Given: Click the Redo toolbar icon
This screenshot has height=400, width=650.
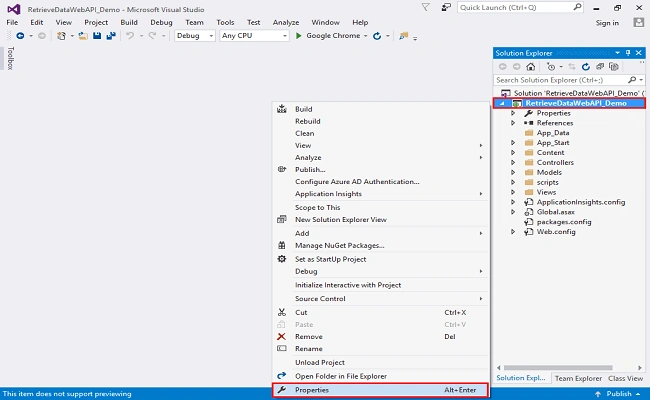Looking at the screenshot, I should pos(153,36).
